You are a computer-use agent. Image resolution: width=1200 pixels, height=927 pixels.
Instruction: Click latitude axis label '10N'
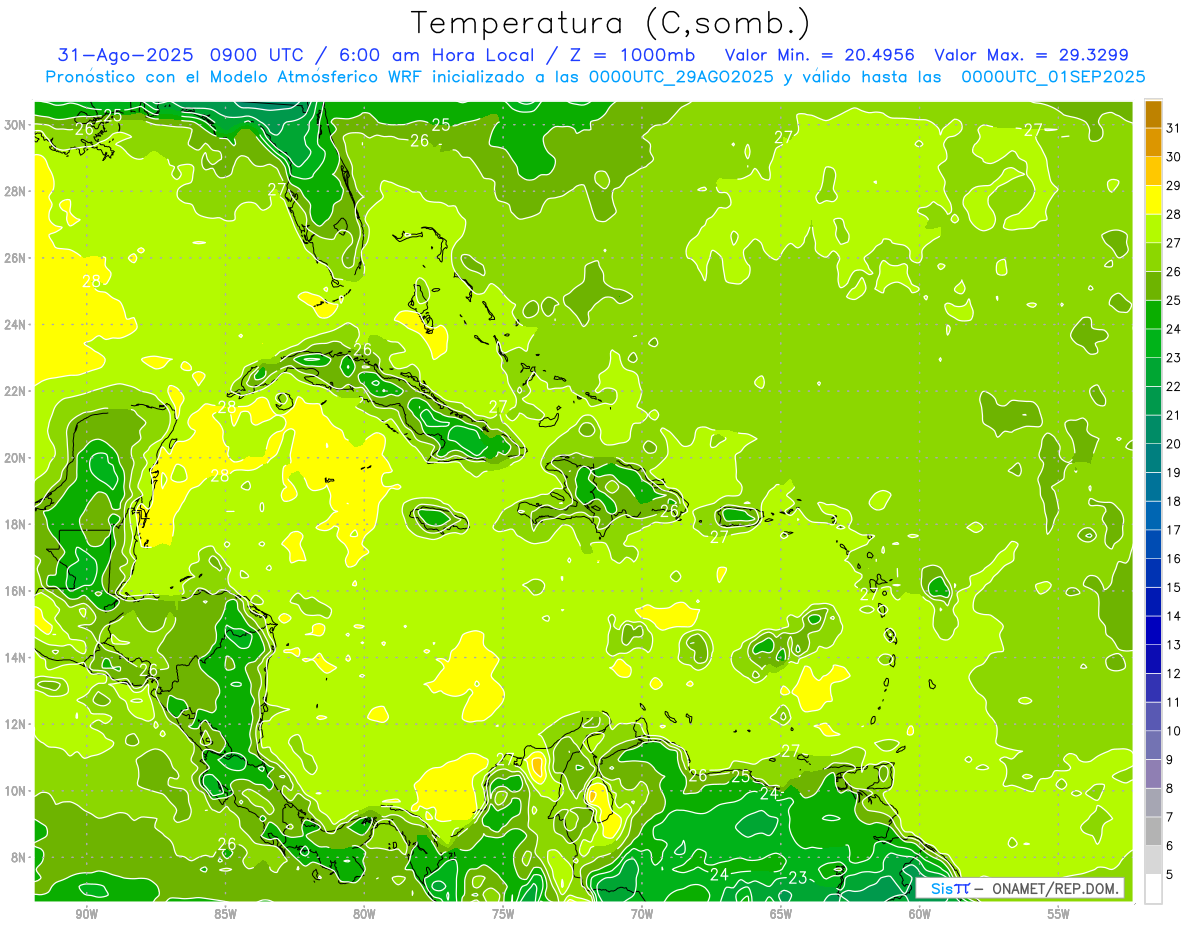point(15,791)
